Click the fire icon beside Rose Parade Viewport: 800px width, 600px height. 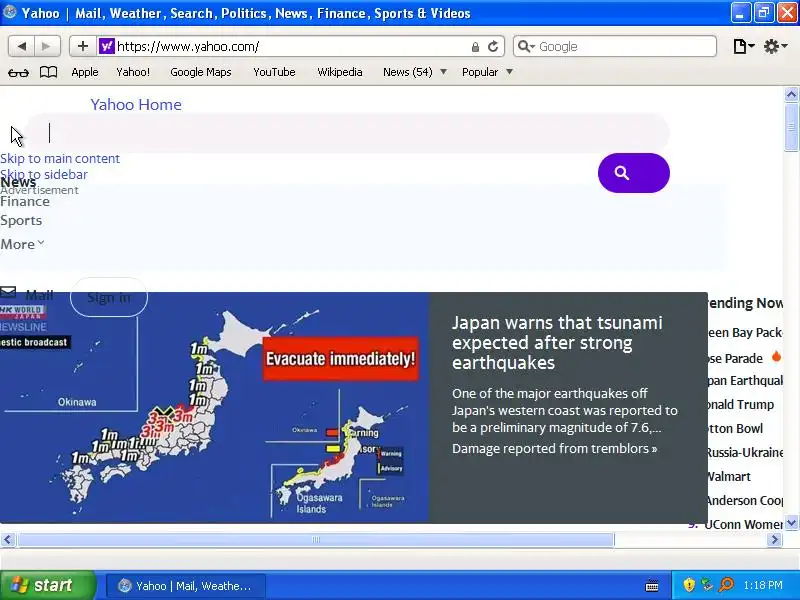pos(776,357)
